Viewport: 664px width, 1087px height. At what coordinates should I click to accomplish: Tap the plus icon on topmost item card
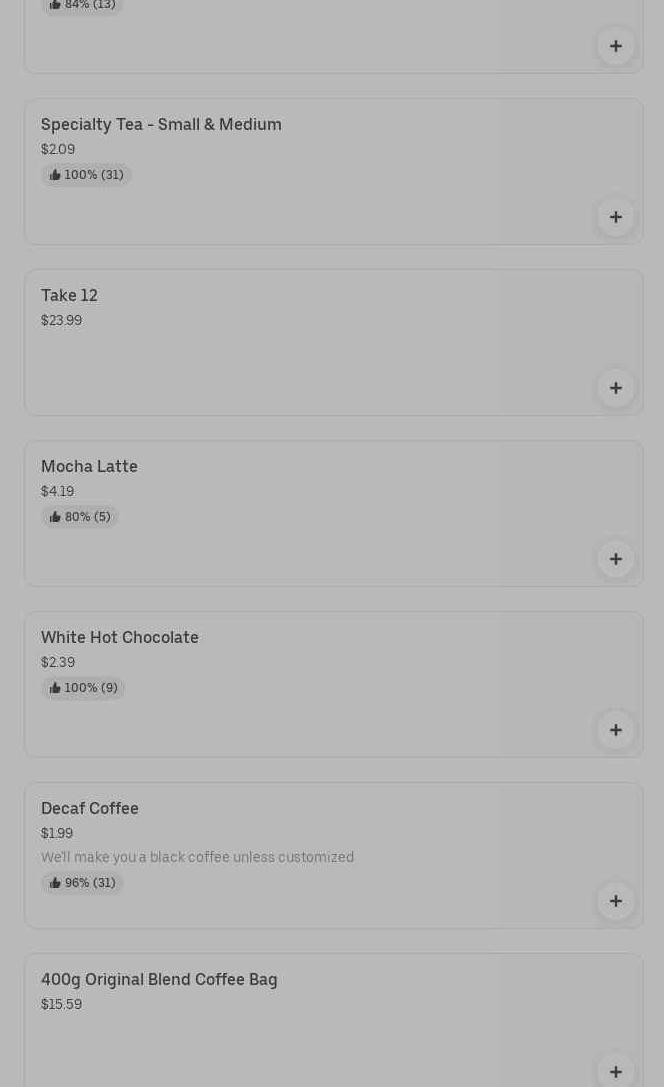(615, 46)
